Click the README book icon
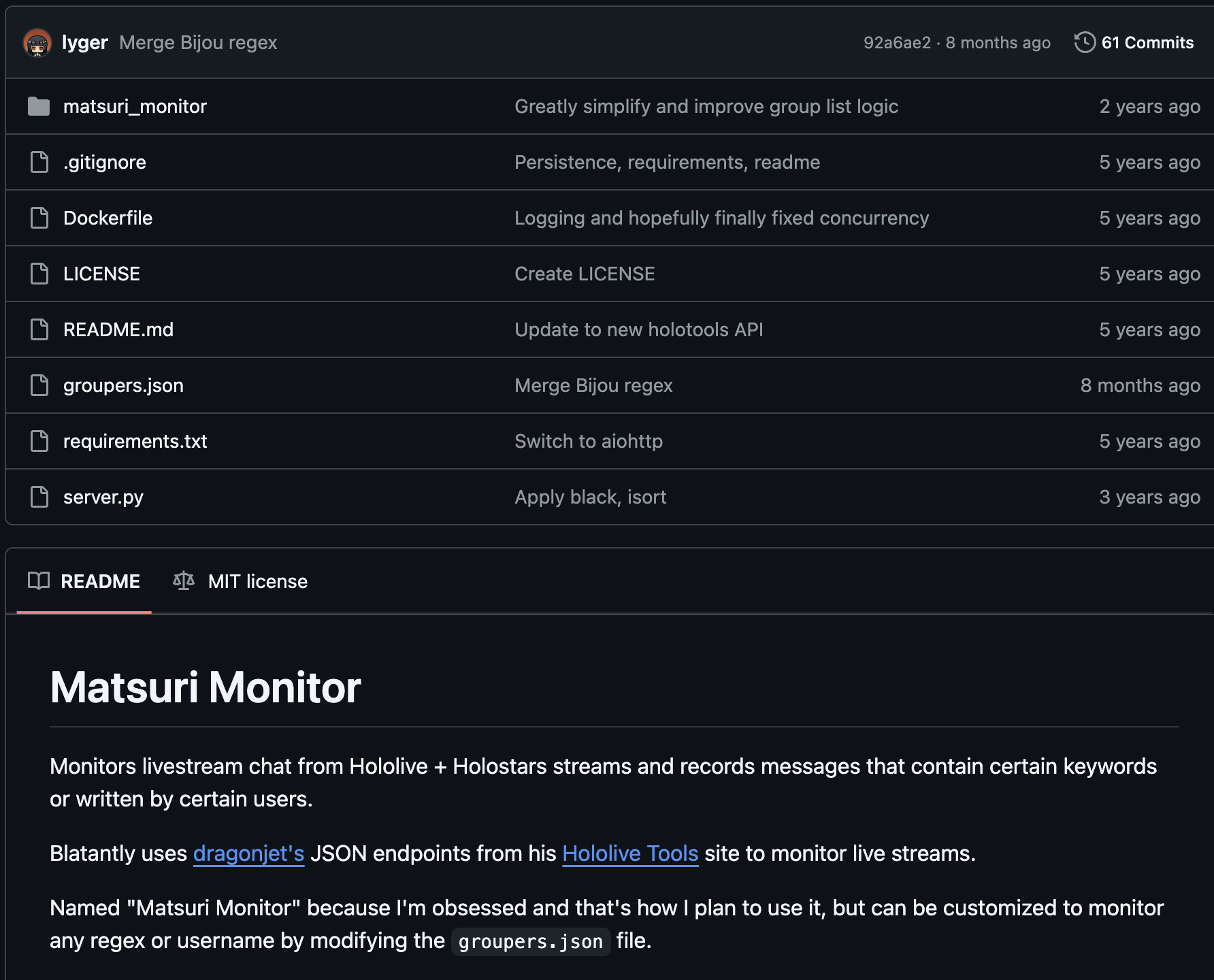The height and width of the screenshot is (980, 1214). tap(39, 581)
